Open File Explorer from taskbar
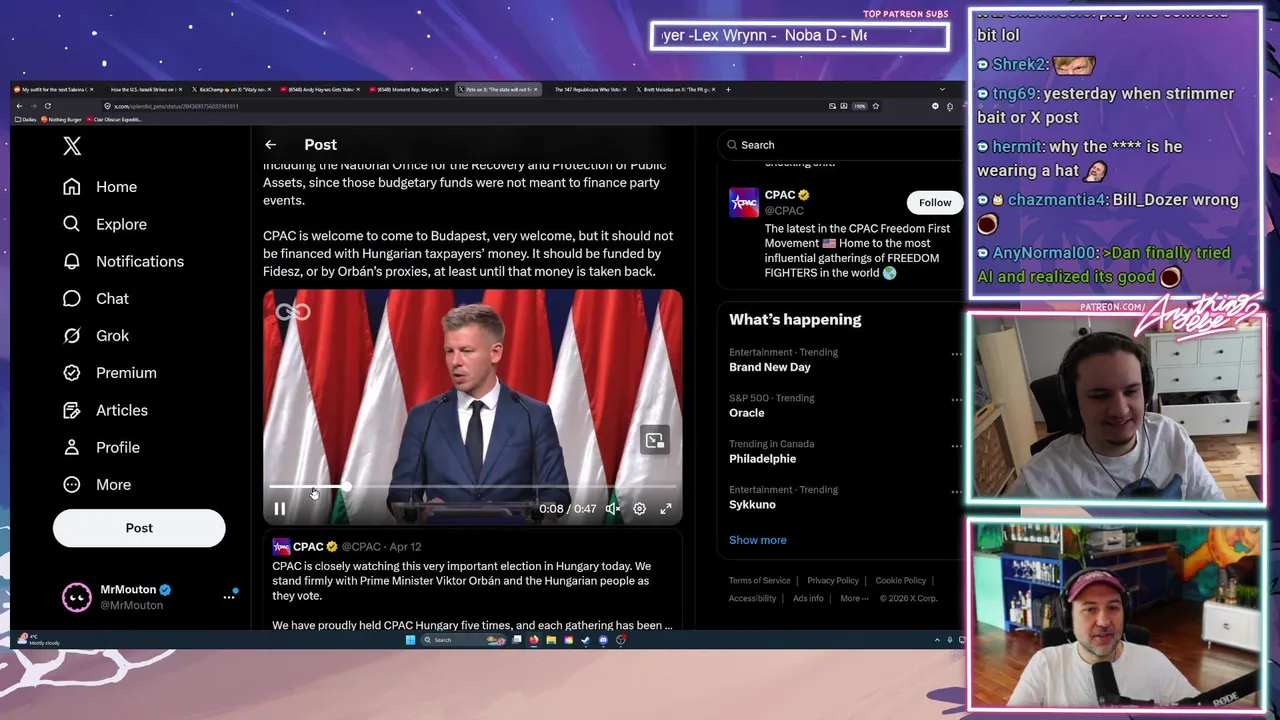Image resolution: width=1280 pixels, height=720 pixels. (551, 640)
